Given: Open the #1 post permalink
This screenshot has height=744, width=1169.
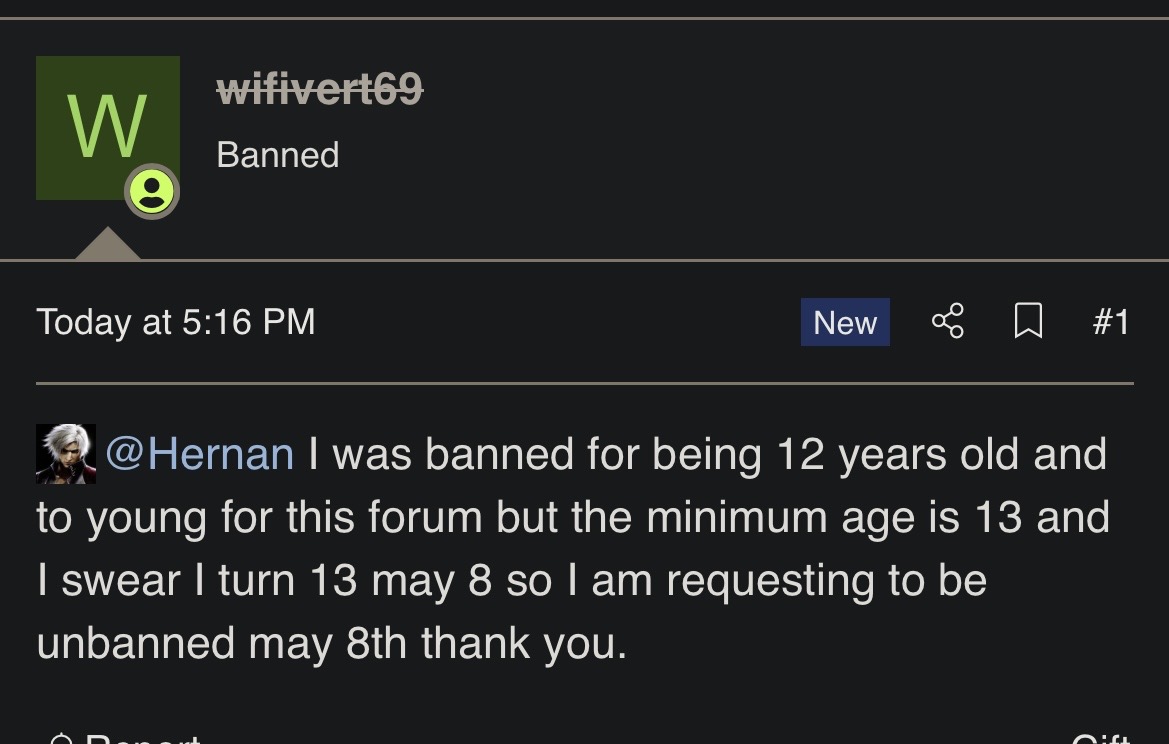Looking at the screenshot, I should [x=1110, y=322].
